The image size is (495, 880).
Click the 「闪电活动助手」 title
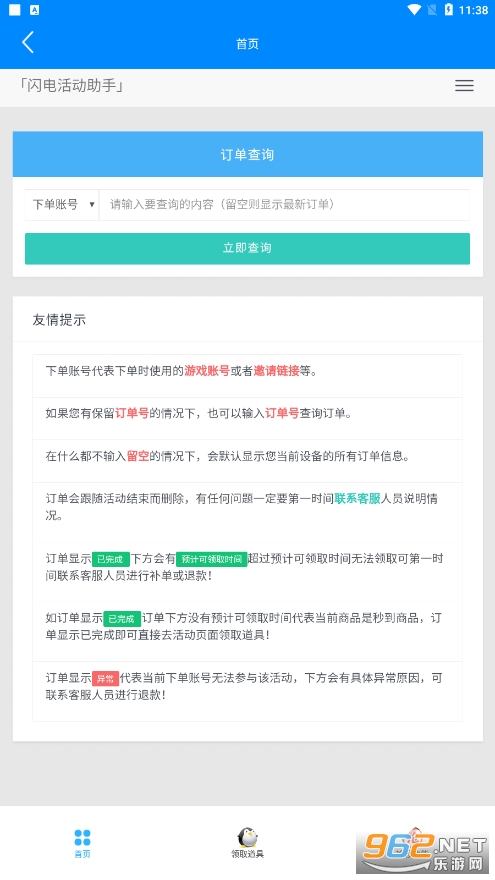point(71,85)
